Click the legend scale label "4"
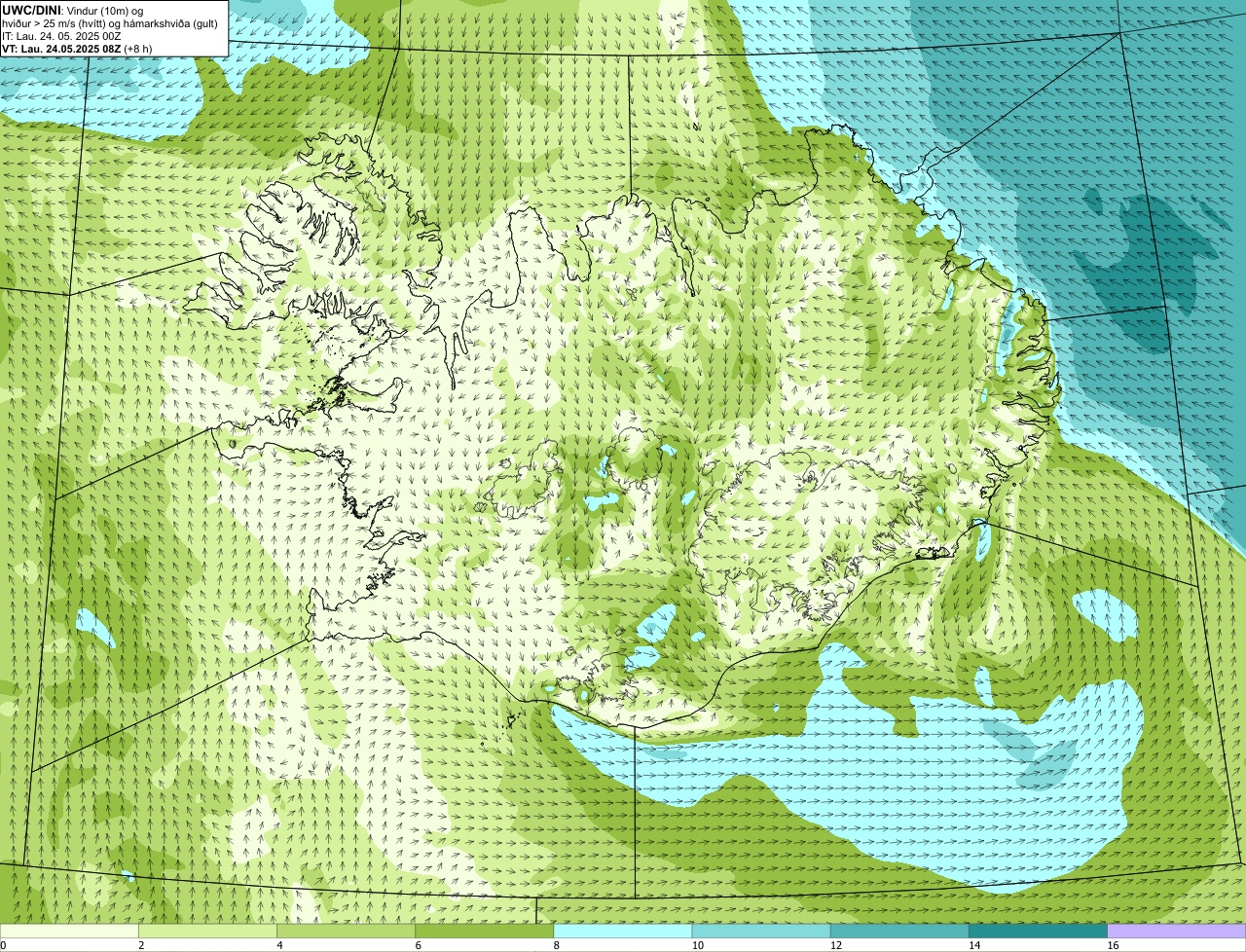This screenshot has height=952, width=1246. click(x=279, y=945)
